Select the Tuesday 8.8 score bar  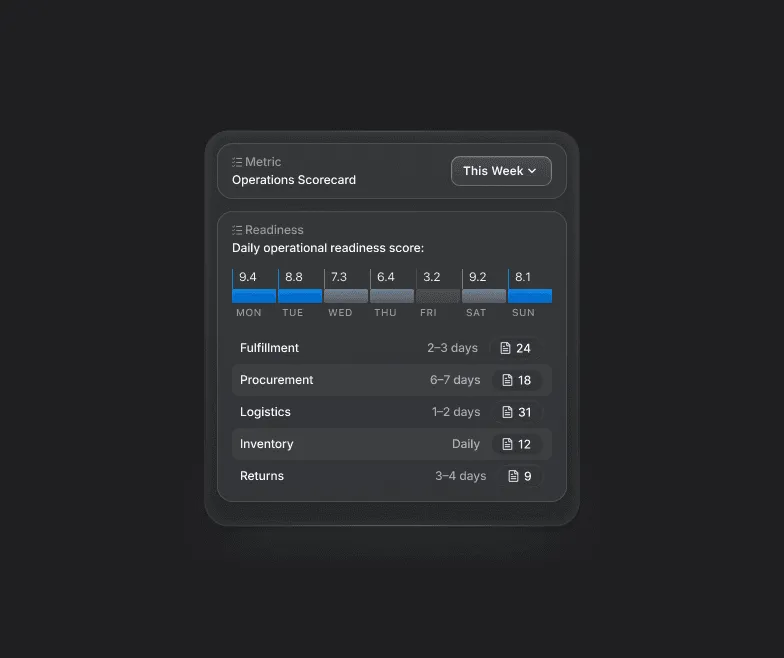click(x=300, y=296)
